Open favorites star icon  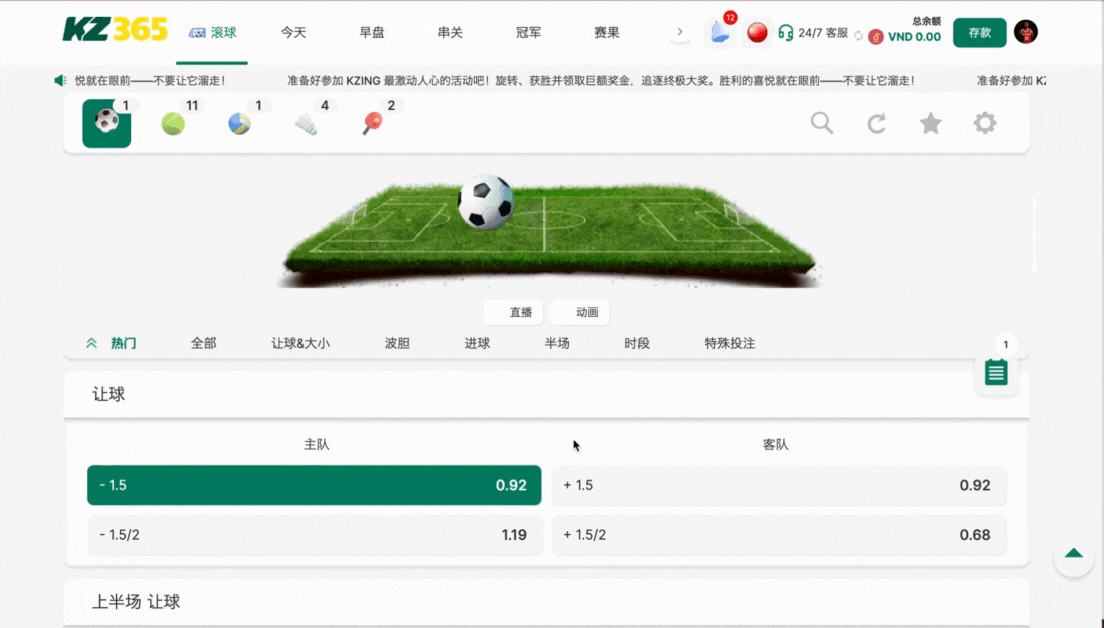[931, 123]
